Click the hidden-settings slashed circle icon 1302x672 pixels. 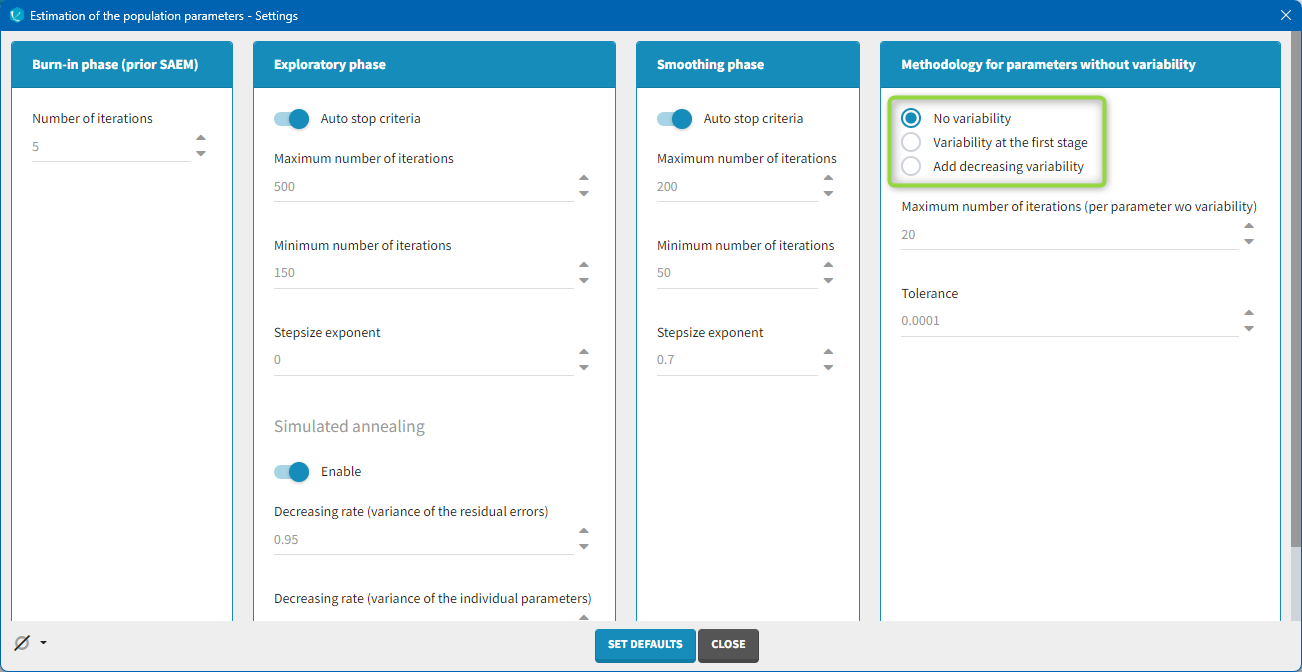point(21,643)
